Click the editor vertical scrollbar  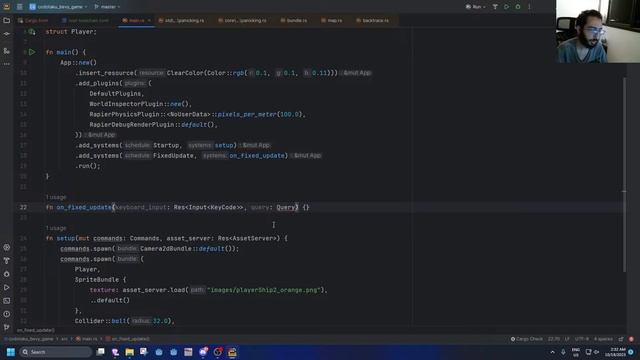point(624,175)
